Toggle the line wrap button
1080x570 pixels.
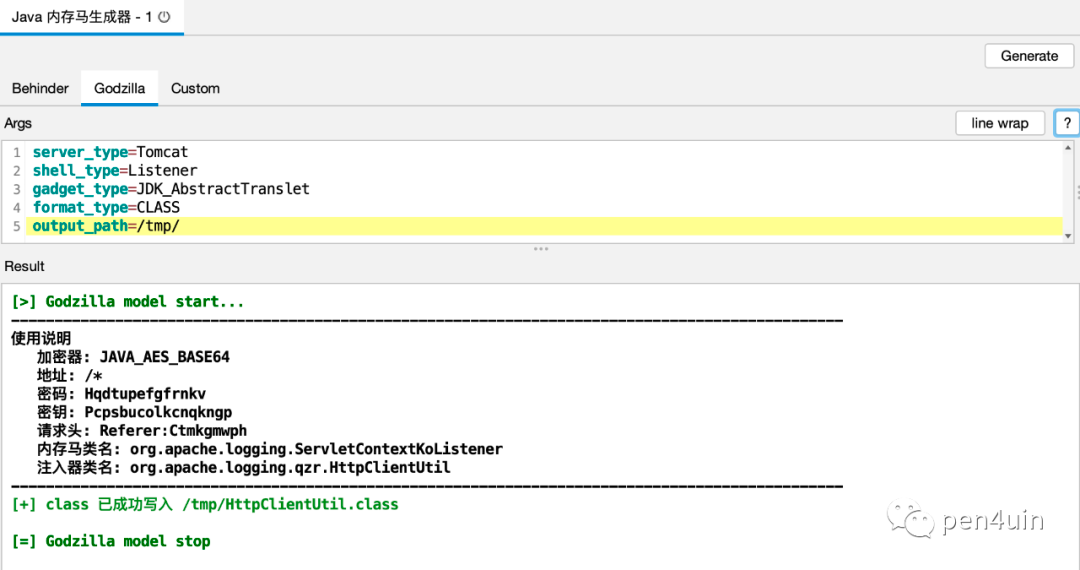(999, 123)
